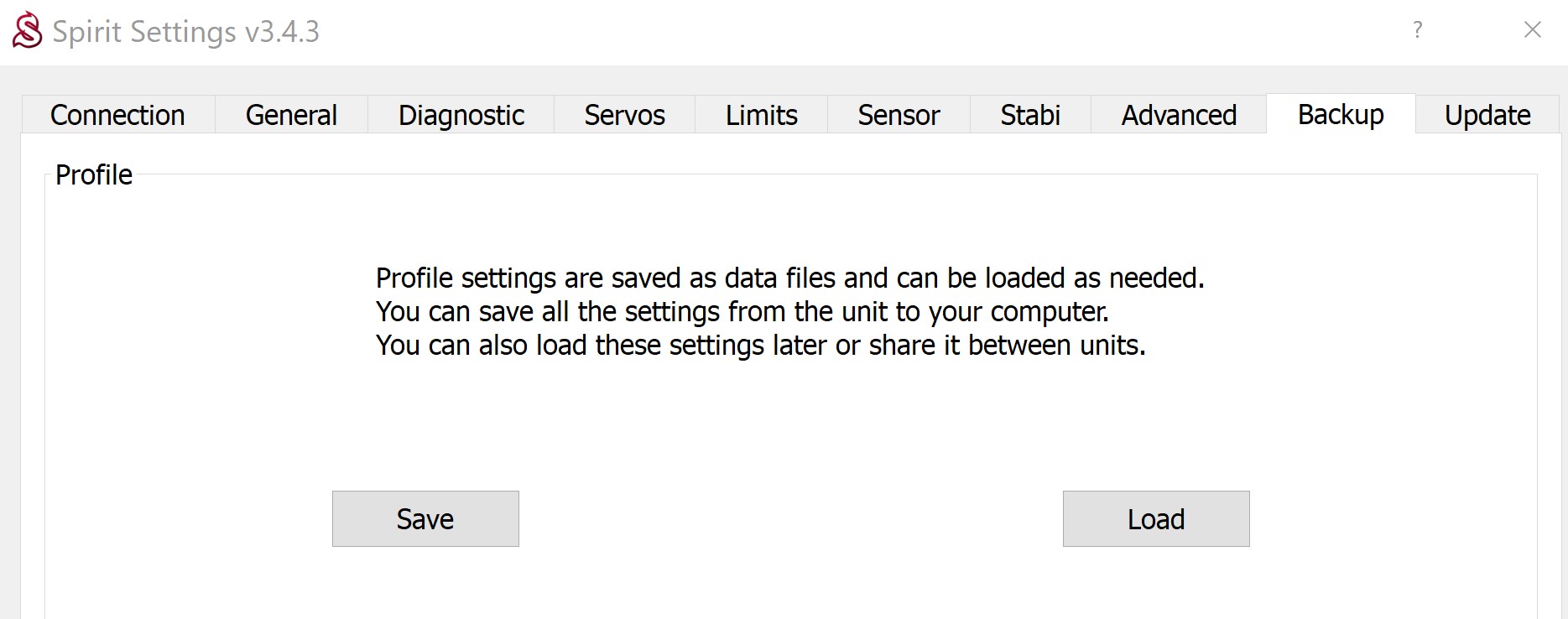Click the text line about data files
This screenshot has width=1568, height=619.
[789, 278]
